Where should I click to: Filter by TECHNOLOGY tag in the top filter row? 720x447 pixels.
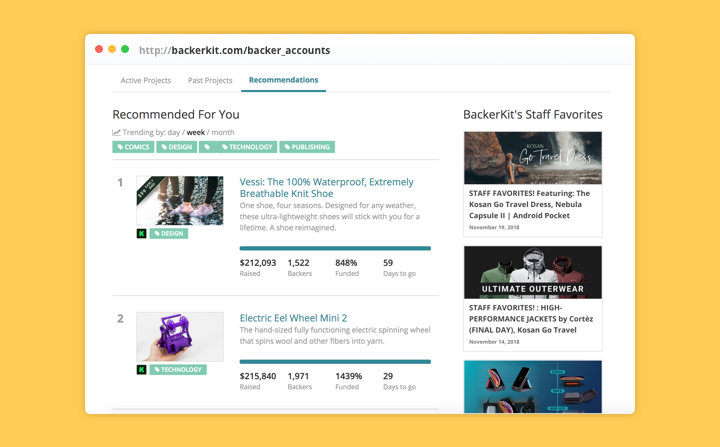tap(247, 147)
